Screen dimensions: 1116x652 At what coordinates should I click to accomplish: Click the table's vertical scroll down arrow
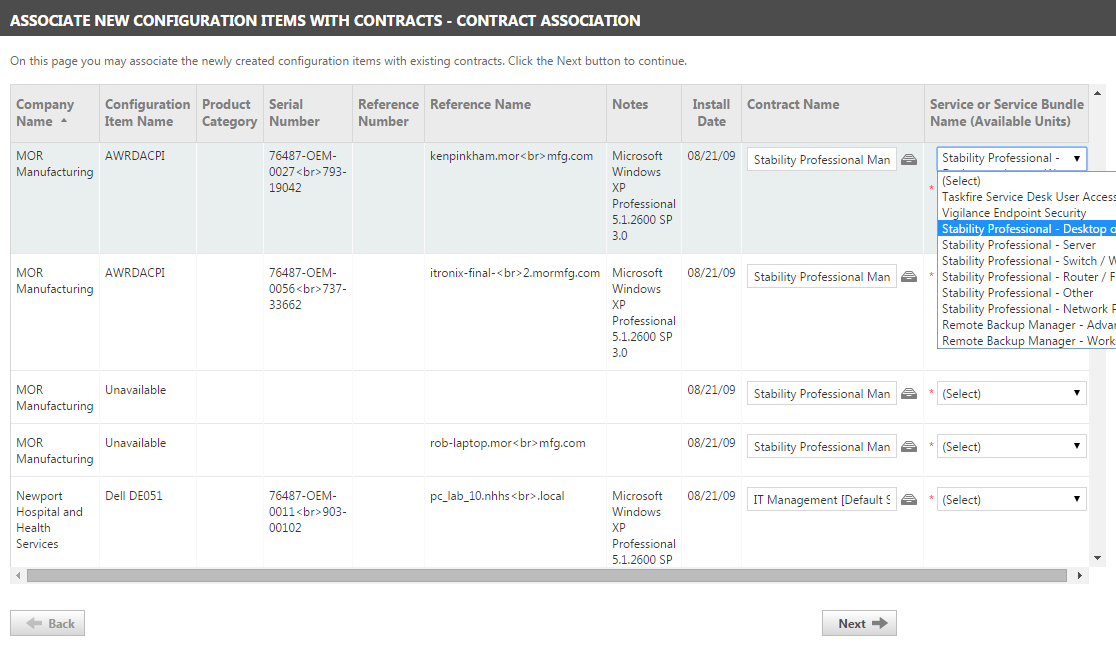[1097, 558]
